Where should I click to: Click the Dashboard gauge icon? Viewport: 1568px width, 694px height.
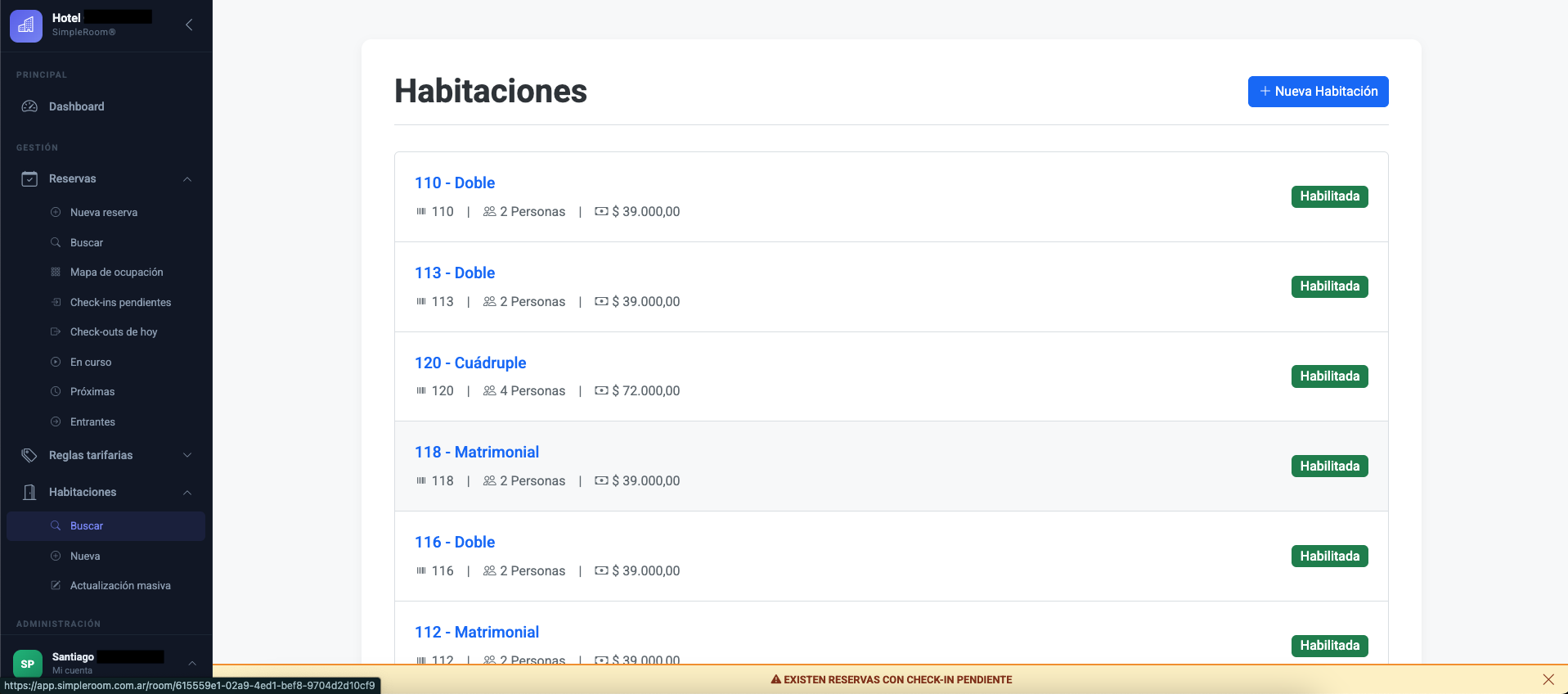[29, 106]
